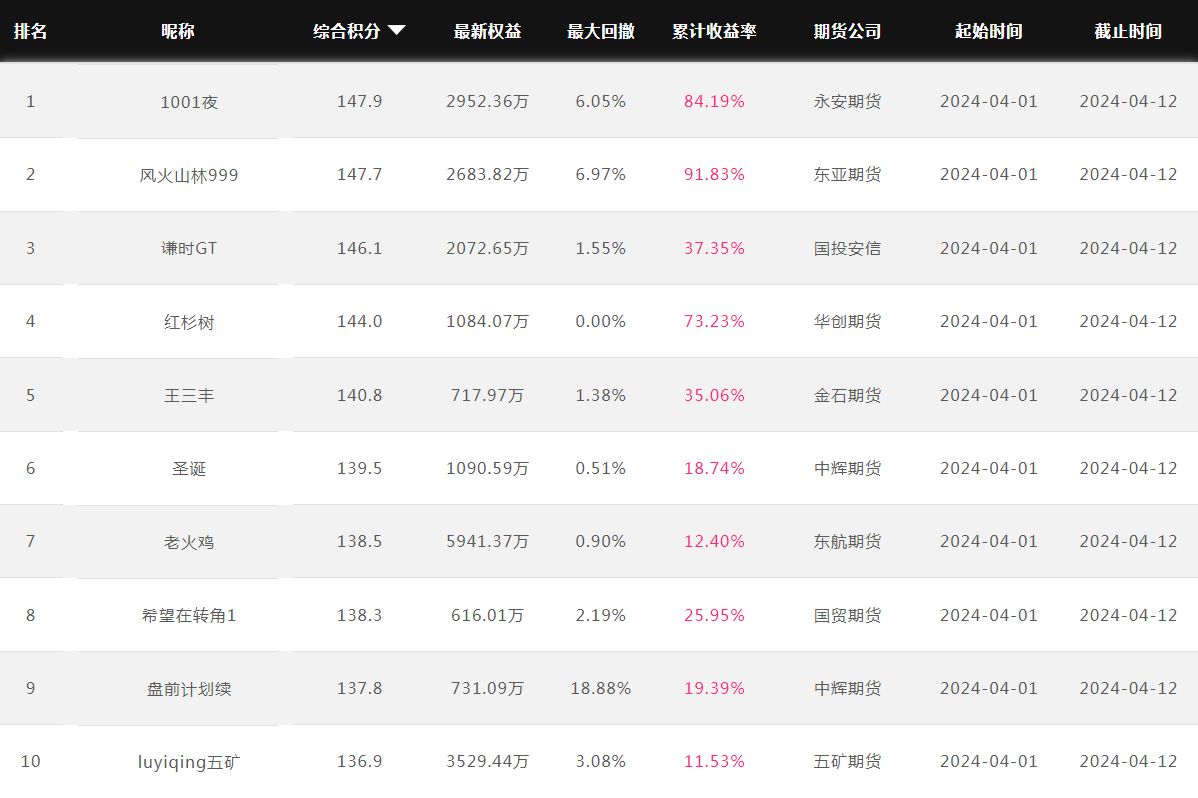
Task: Open the nickname 谦时GT
Action: (189, 248)
